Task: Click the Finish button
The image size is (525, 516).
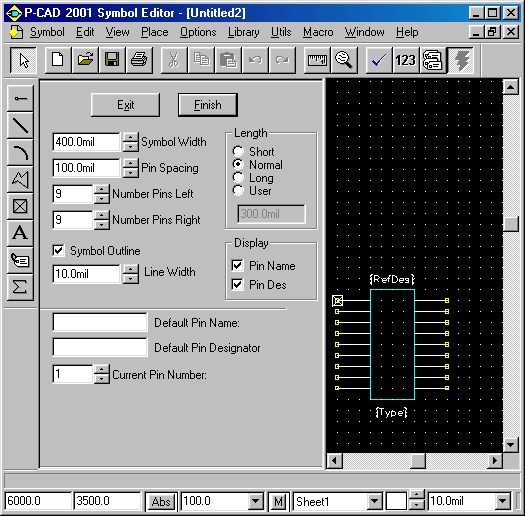Action: click(x=208, y=105)
